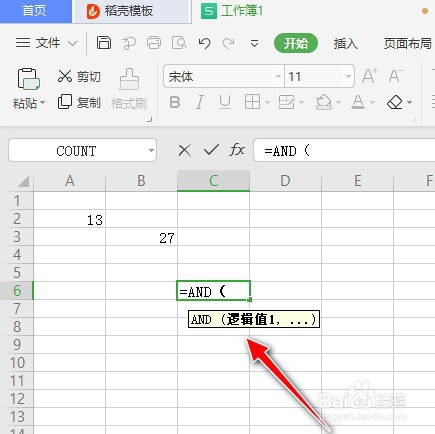Select row 2 header
The height and width of the screenshot is (434, 435).
click(17, 219)
